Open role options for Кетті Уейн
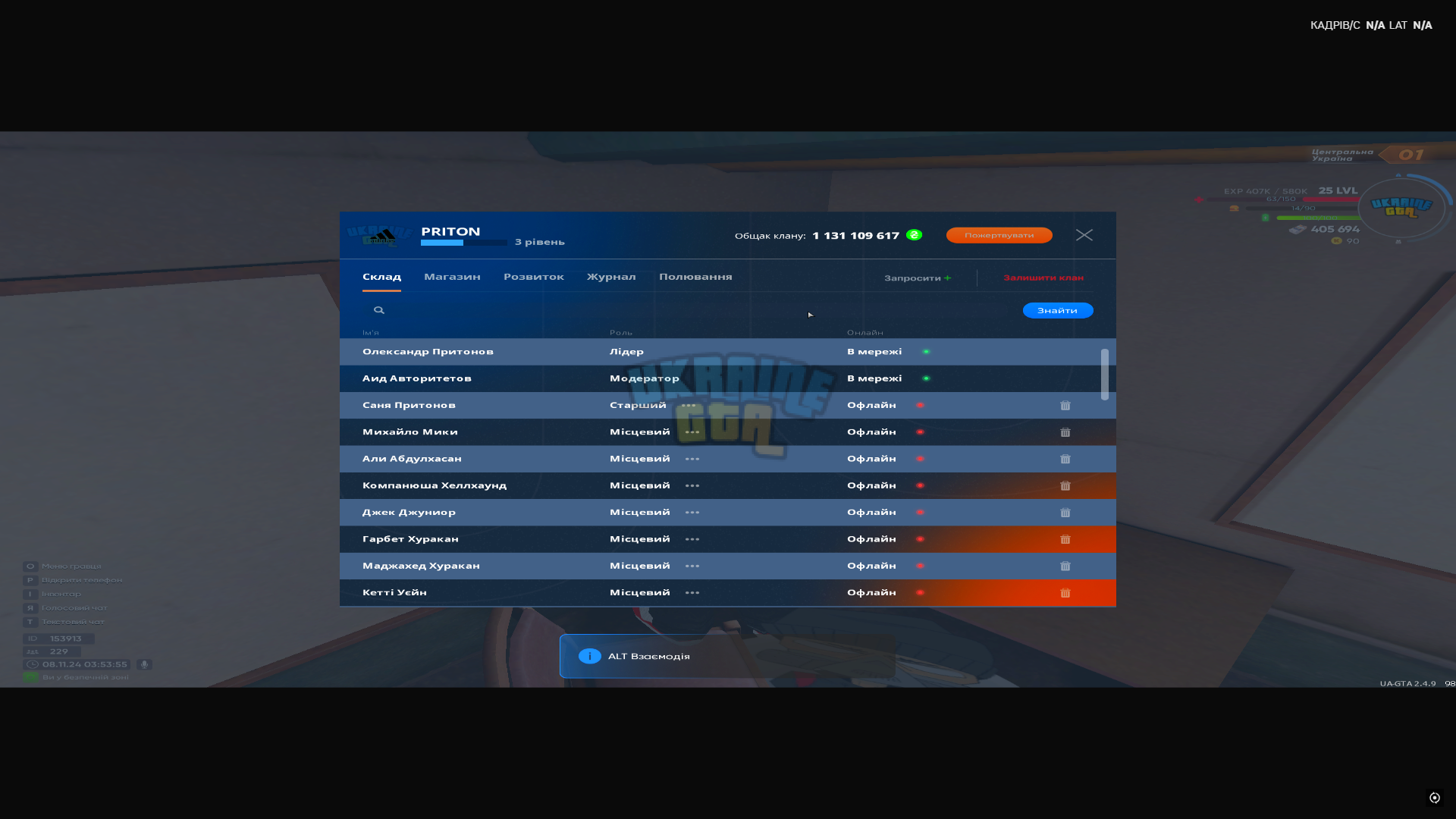Image resolution: width=1456 pixels, height=819 pixels. (692, 593)
